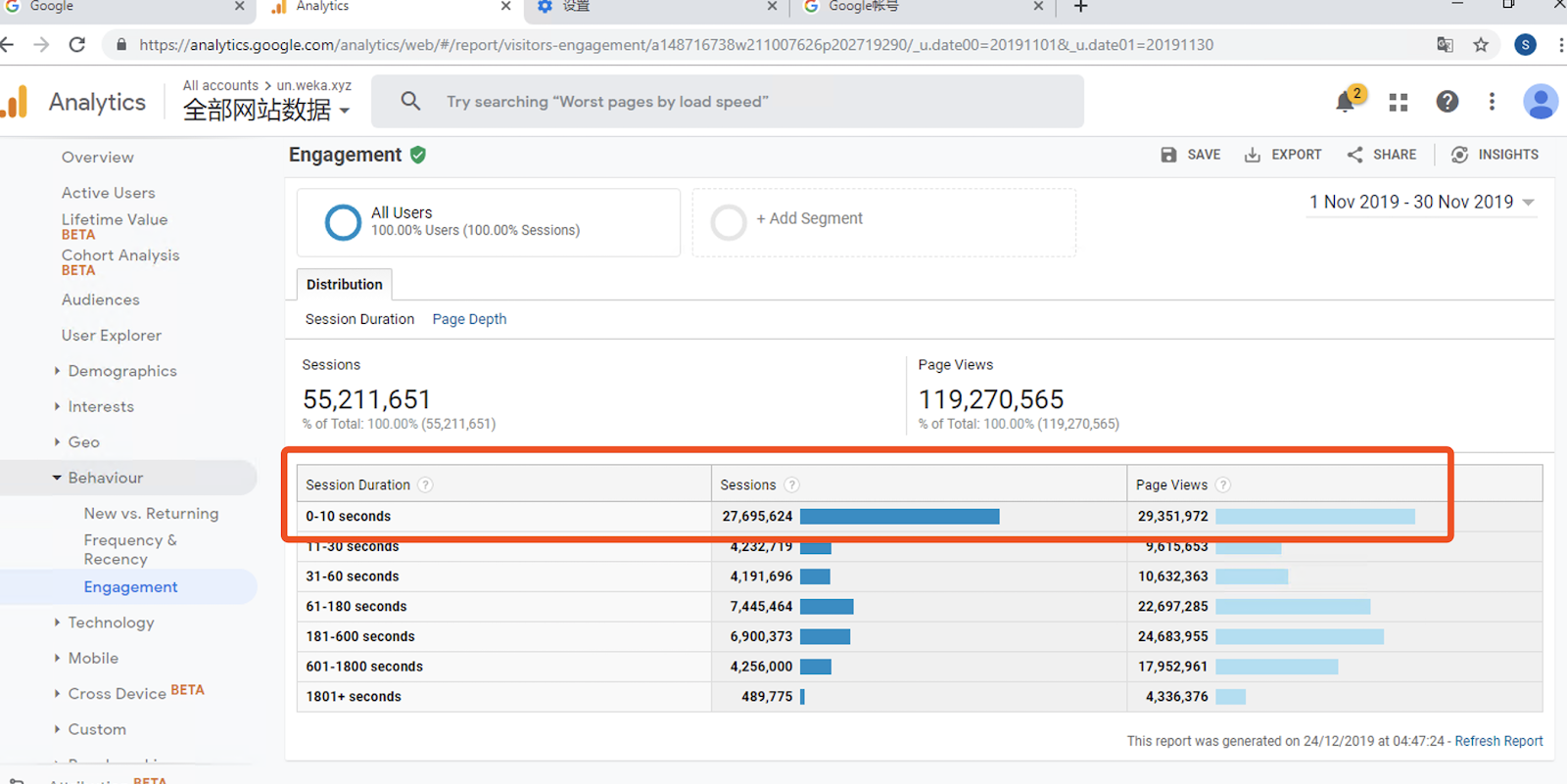
Task: Switch to the Page Depth tab
Action: point(469,319)
